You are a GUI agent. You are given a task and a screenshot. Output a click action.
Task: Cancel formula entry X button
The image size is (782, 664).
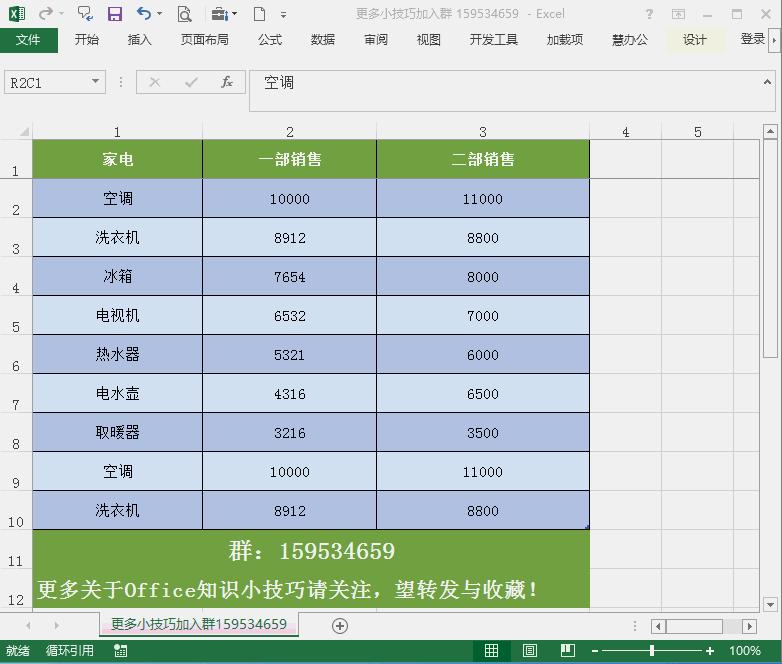[155, 82]
